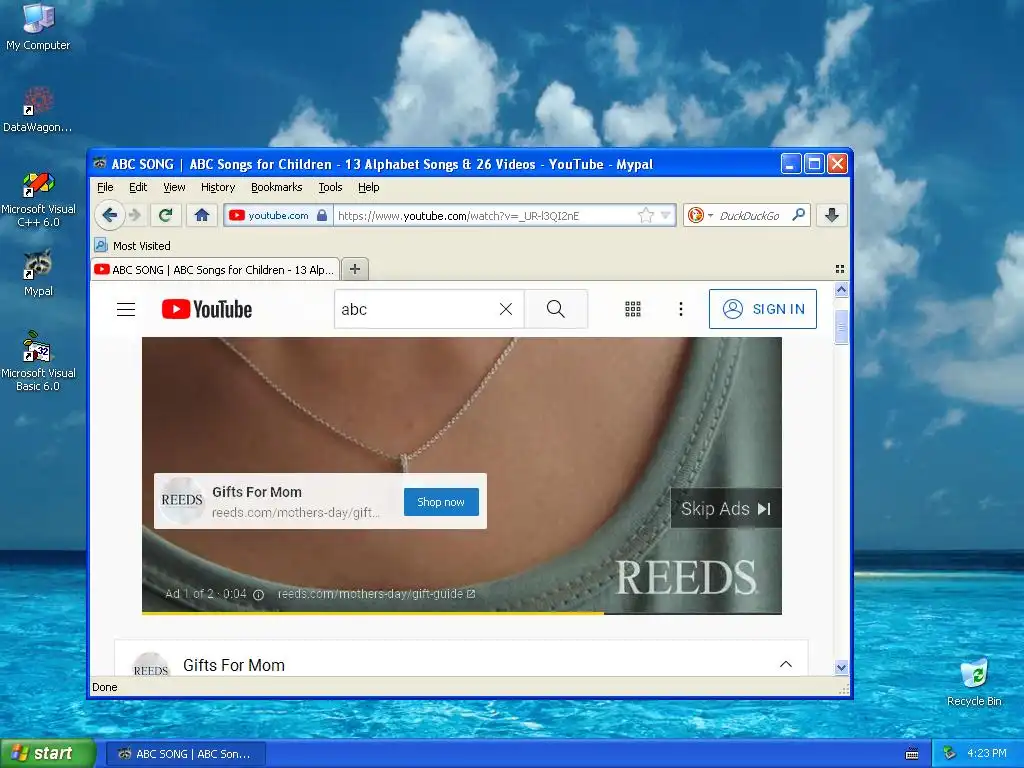Screen dimensions: 1024x768
Task: Open the URL history dropdown arrow
Action: point(665,216)
